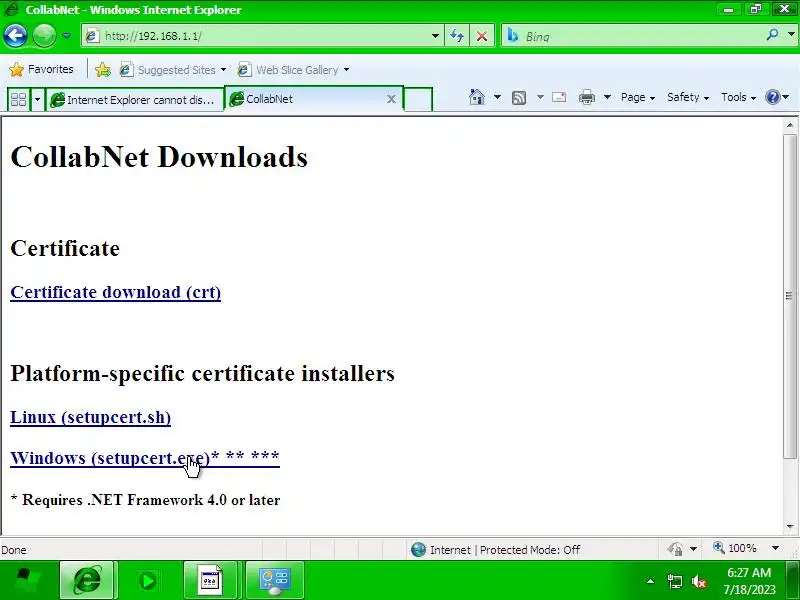The width and height of the screenshot is (800, 600).
Task: Open 'Linux (setupcert.sh)' link
Action: click(90, 417)
